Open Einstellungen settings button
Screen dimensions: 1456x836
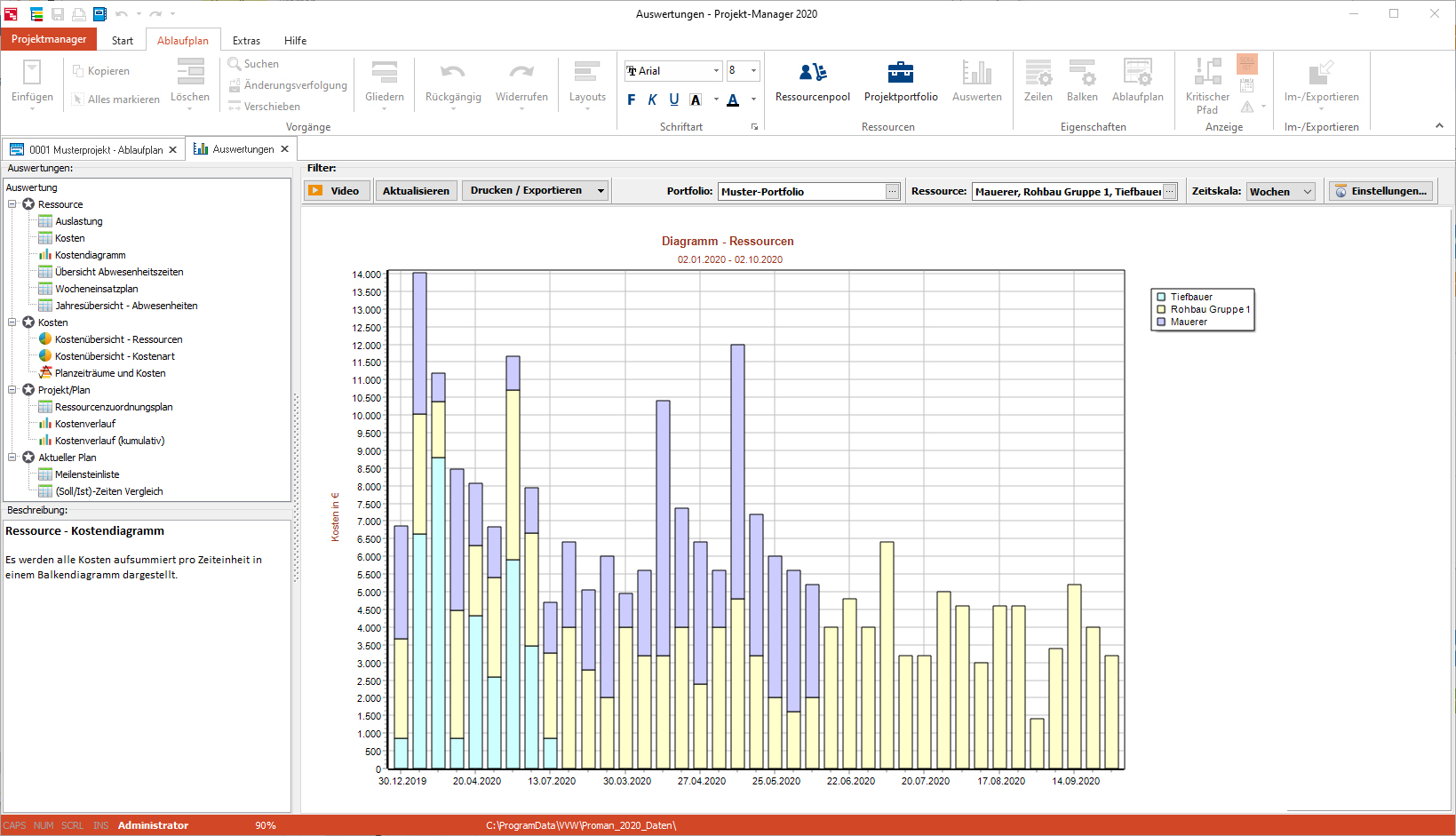1380,191
